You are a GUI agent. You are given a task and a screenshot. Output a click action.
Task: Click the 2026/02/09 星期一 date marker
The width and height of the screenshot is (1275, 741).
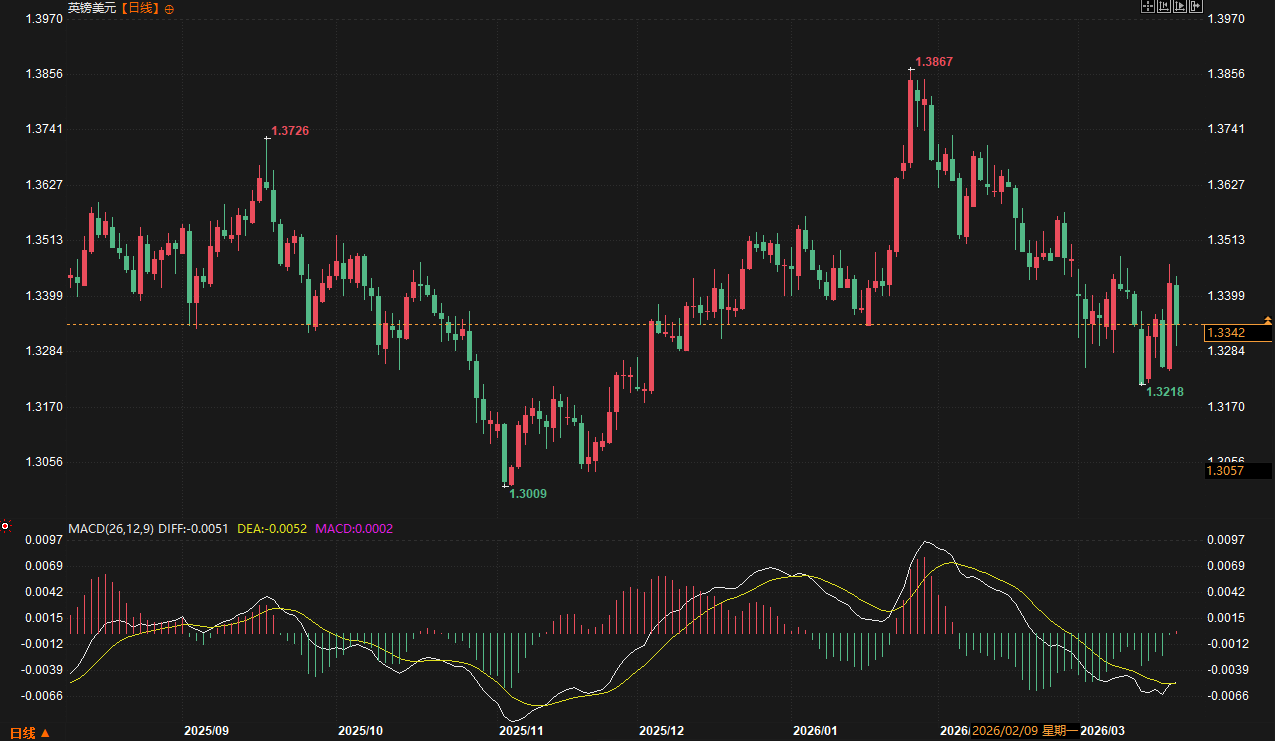click(x=1025, y=731)
